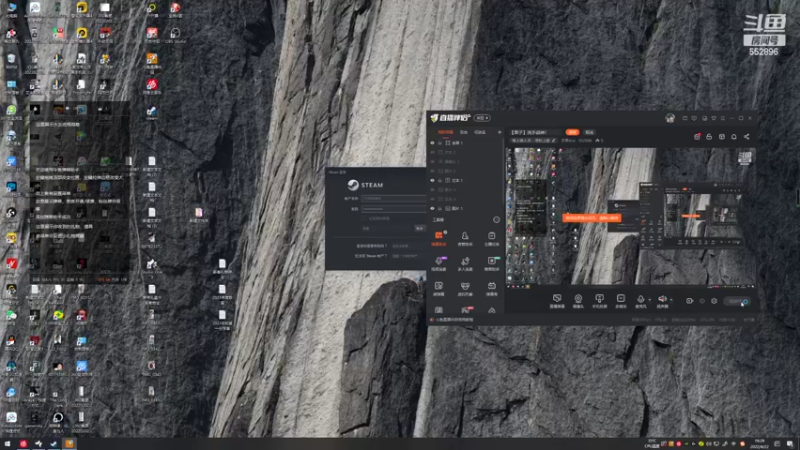Open the mode dropdown beside the logo
The width and height of the screenshot is (800, 450).
click(x=482, y=118)
